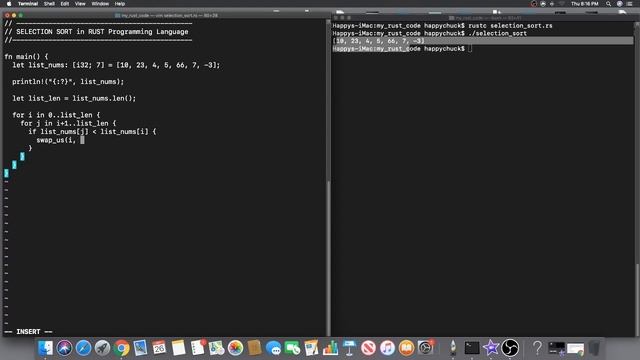The height and width of the screenshot is (360, 640).
Task: Open Numbers chart icon in Dock
Action: point(330,348)
